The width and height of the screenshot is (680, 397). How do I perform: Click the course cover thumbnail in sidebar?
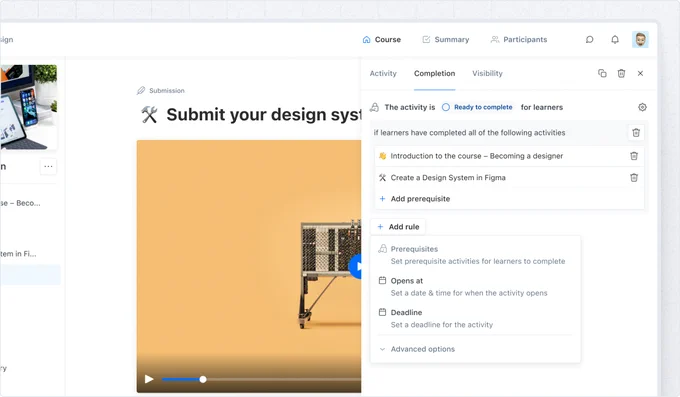29,107
